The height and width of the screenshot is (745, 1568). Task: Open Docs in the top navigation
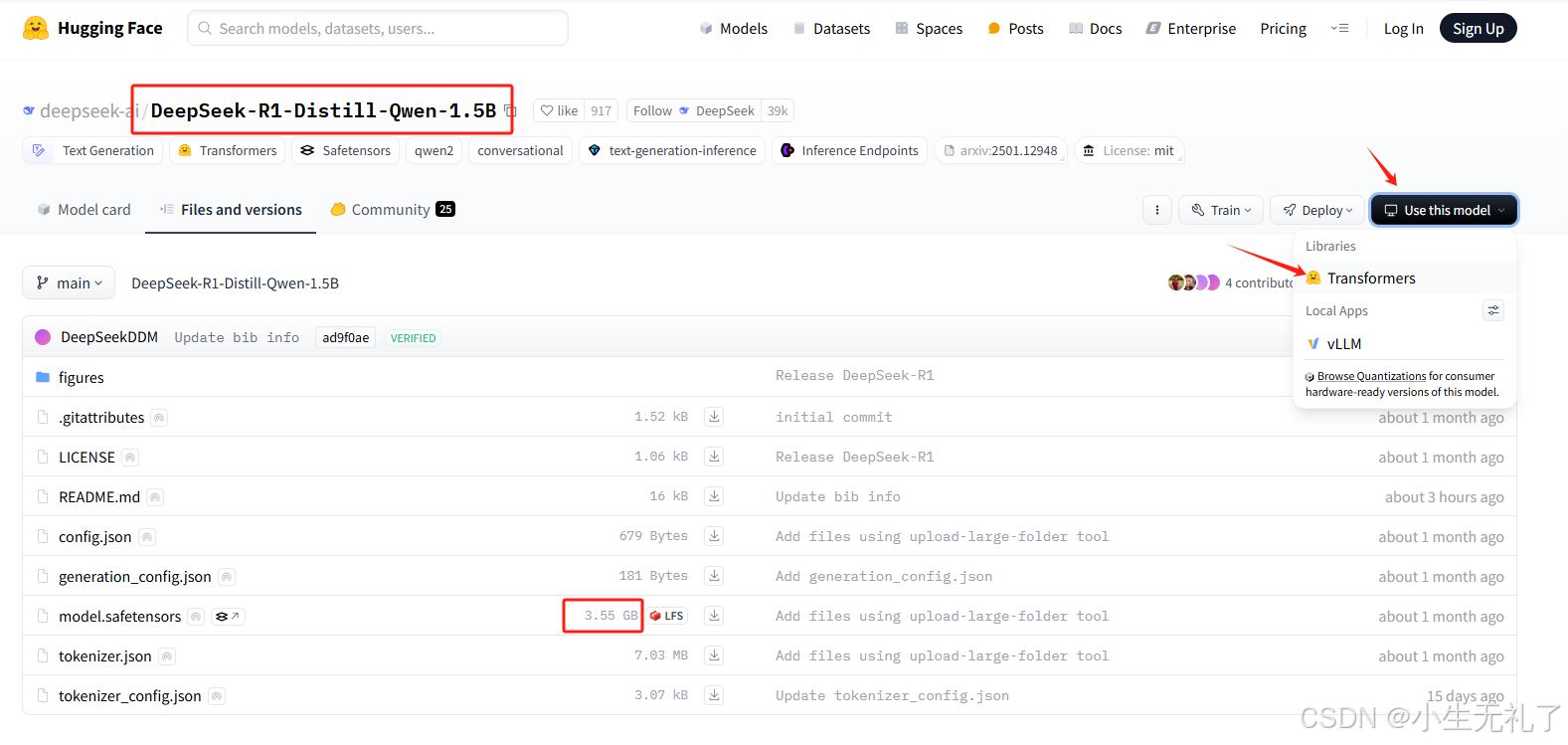point(1095,28)
